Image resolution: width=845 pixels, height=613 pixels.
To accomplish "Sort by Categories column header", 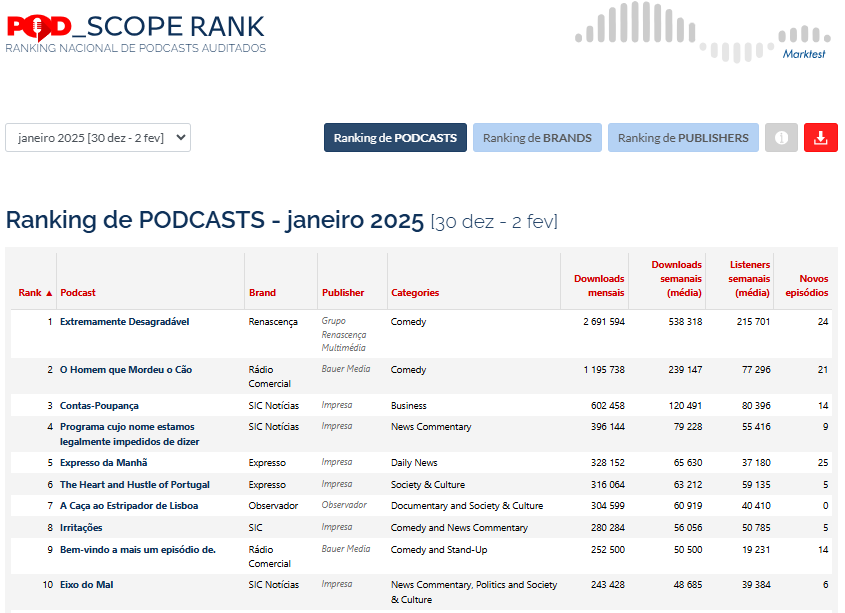I will pos(415,293).
